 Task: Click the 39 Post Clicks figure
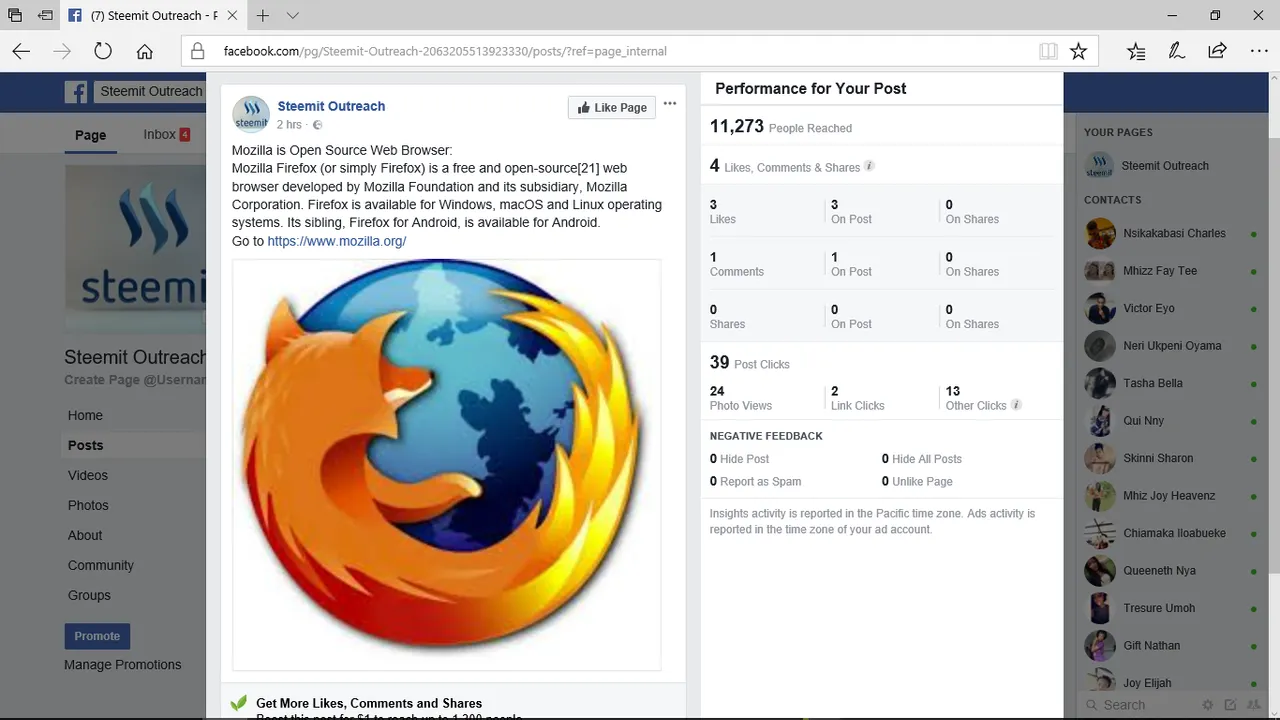click(x=719, y=362)
